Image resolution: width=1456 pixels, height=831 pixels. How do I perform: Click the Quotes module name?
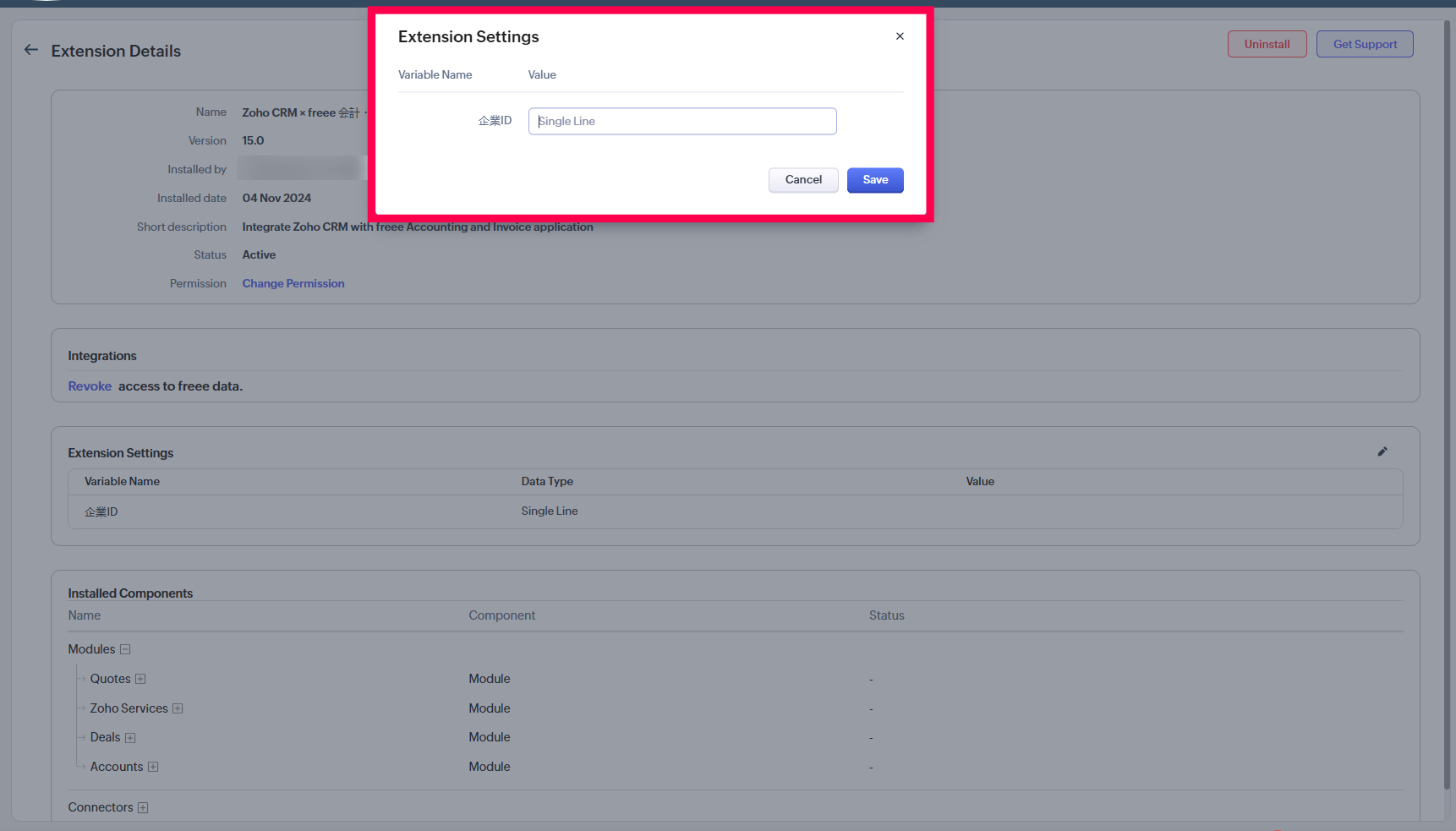point(111,679)
